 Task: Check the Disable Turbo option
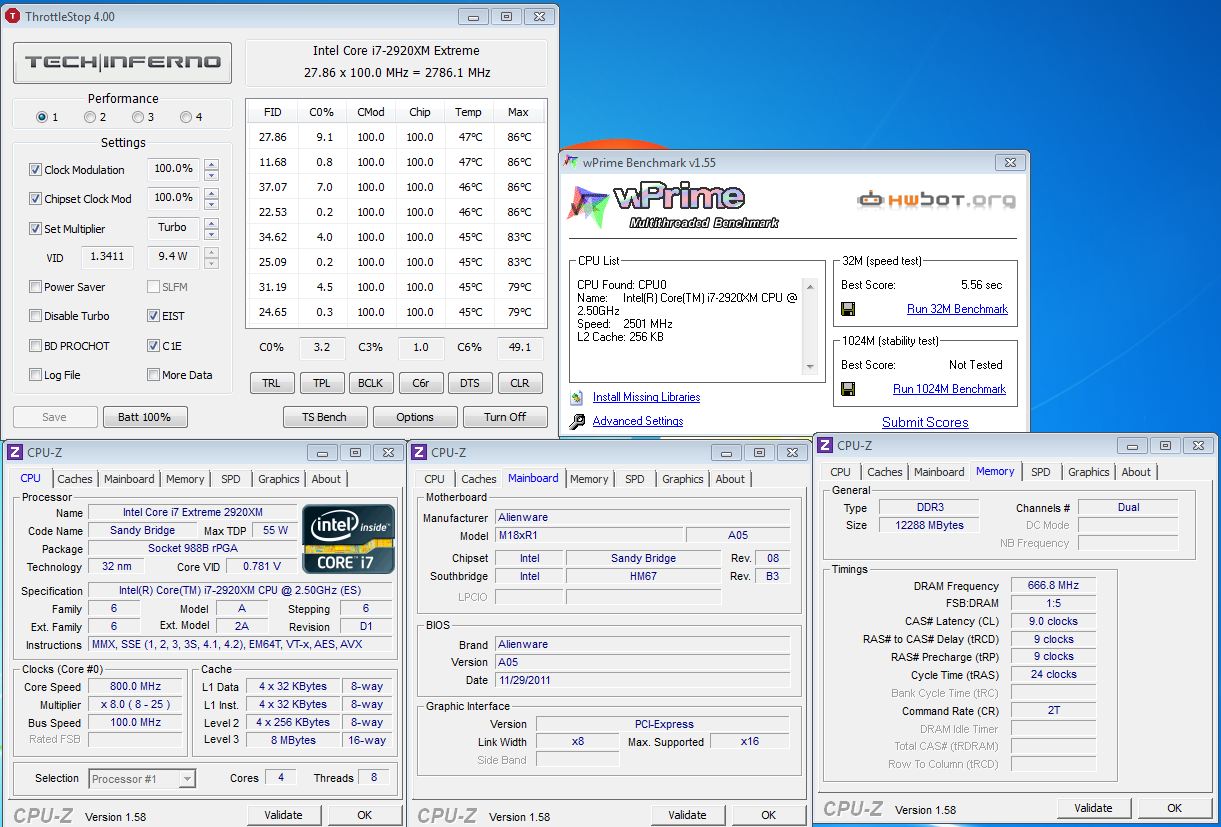[x=35, y=316]
